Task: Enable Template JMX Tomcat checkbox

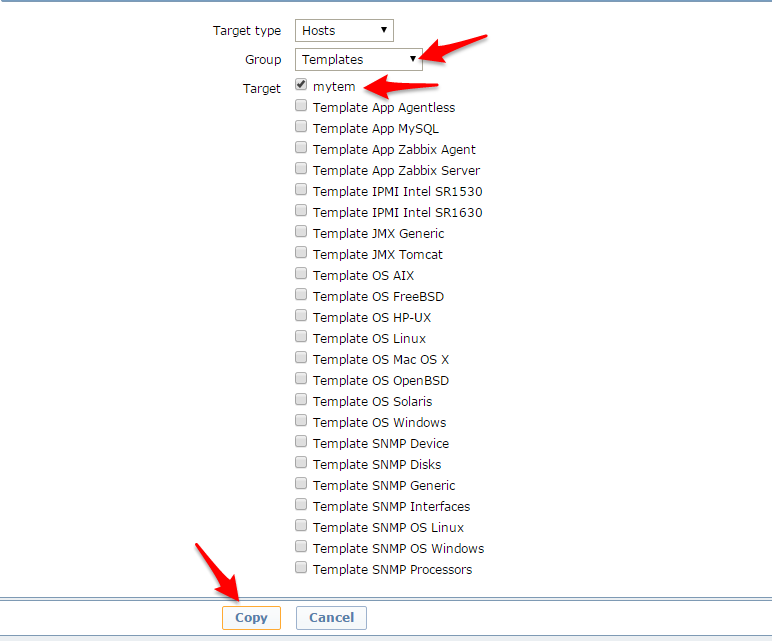Action: pyautogui.click(x=301, y=254)
